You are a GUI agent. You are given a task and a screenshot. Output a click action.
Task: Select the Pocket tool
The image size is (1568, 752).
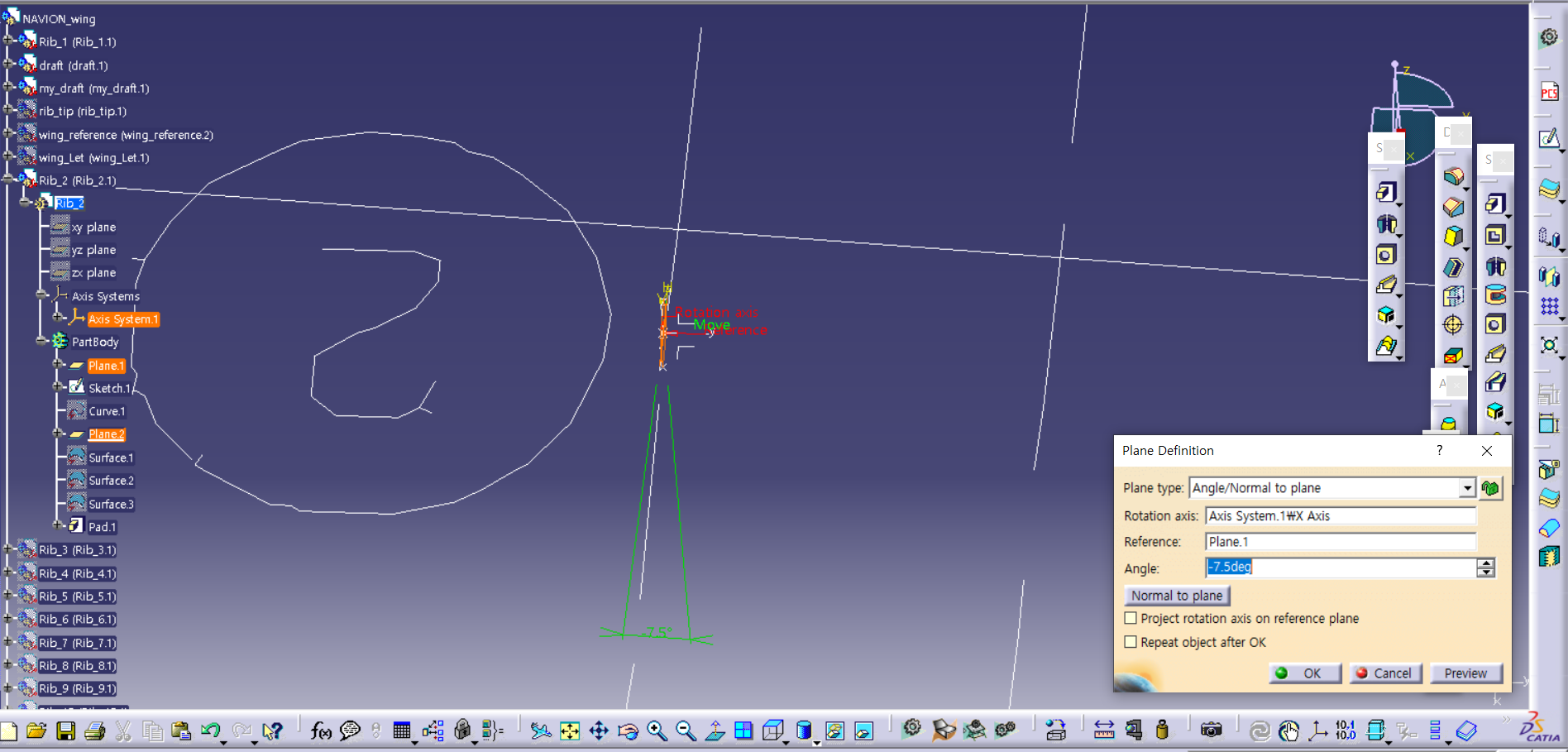1494,236
